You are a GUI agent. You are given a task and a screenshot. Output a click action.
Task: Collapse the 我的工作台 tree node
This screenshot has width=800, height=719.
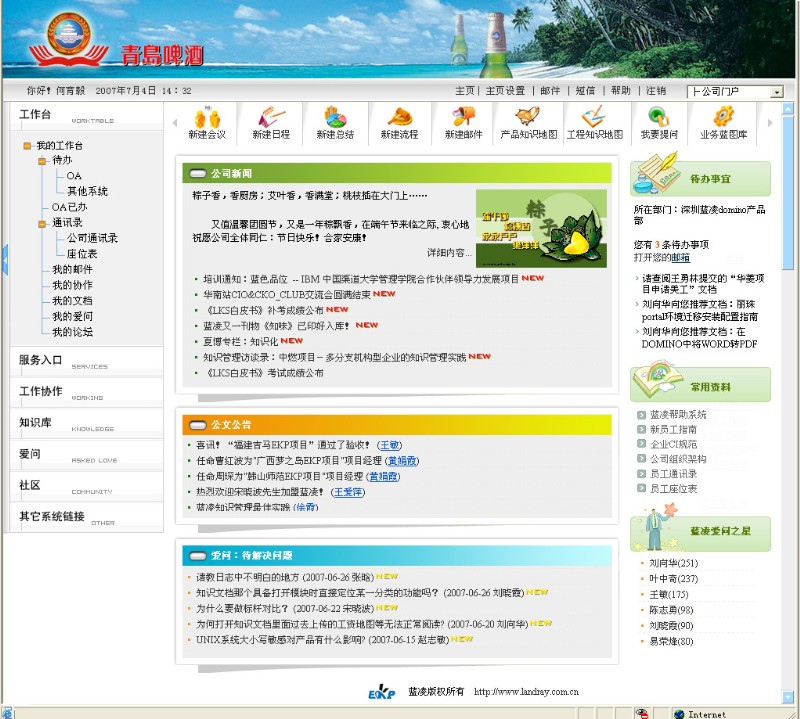pyautogui.click(x=27, y=146)
